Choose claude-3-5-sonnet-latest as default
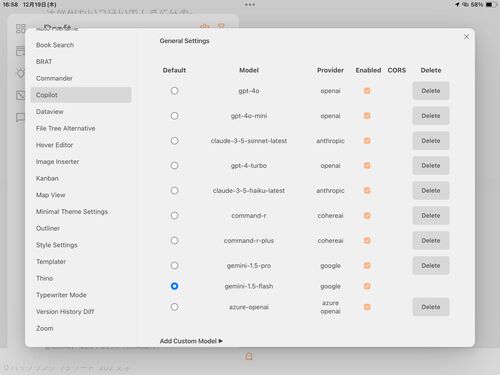500x375 pixels. click(174, 141)
